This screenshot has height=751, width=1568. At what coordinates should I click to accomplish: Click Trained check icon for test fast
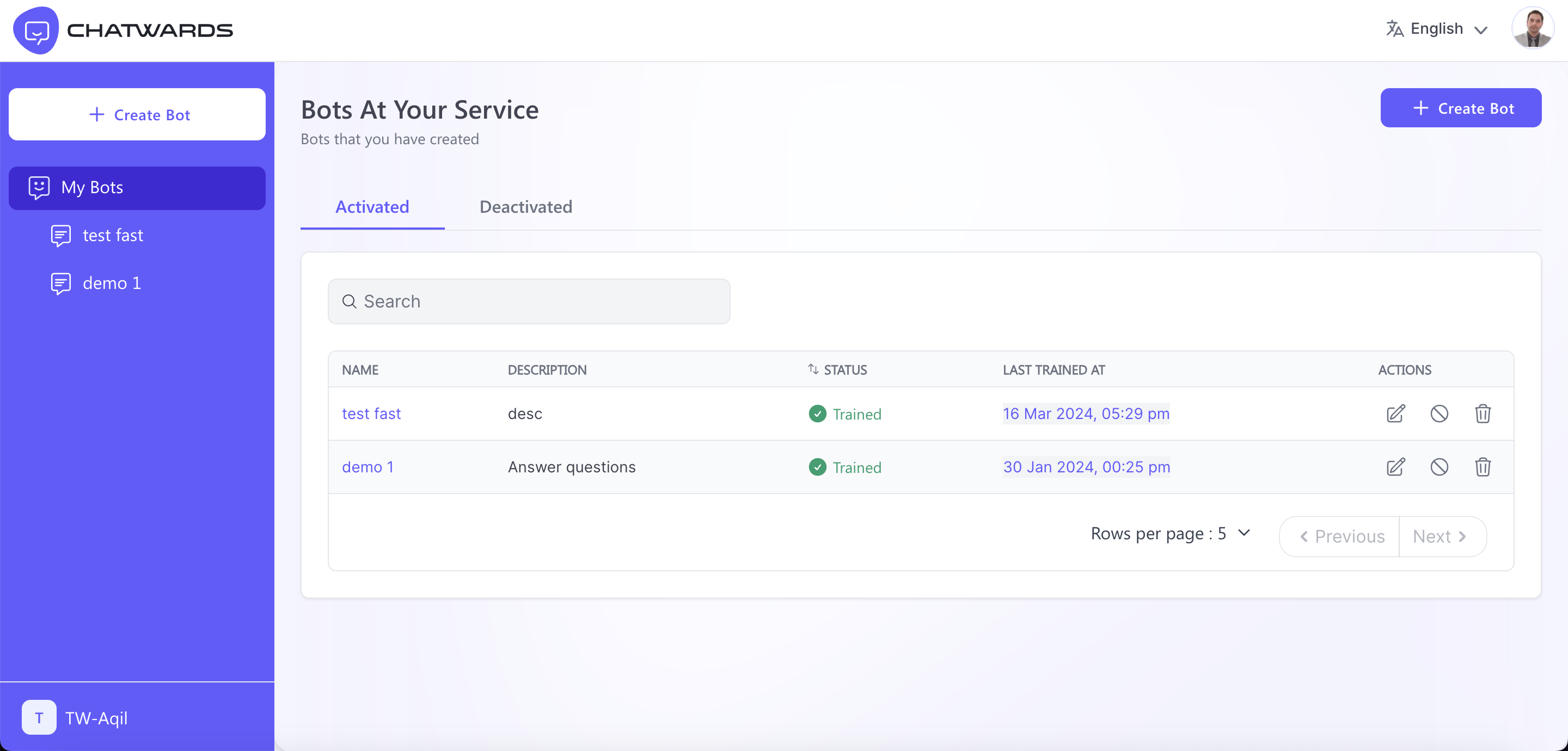coord(817,414)
